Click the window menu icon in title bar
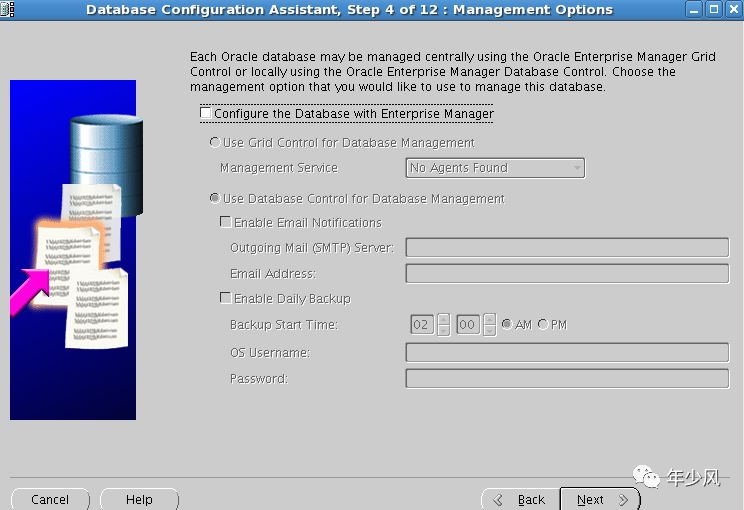Viewport: 744px width, 510px height. tap(8, 9)
